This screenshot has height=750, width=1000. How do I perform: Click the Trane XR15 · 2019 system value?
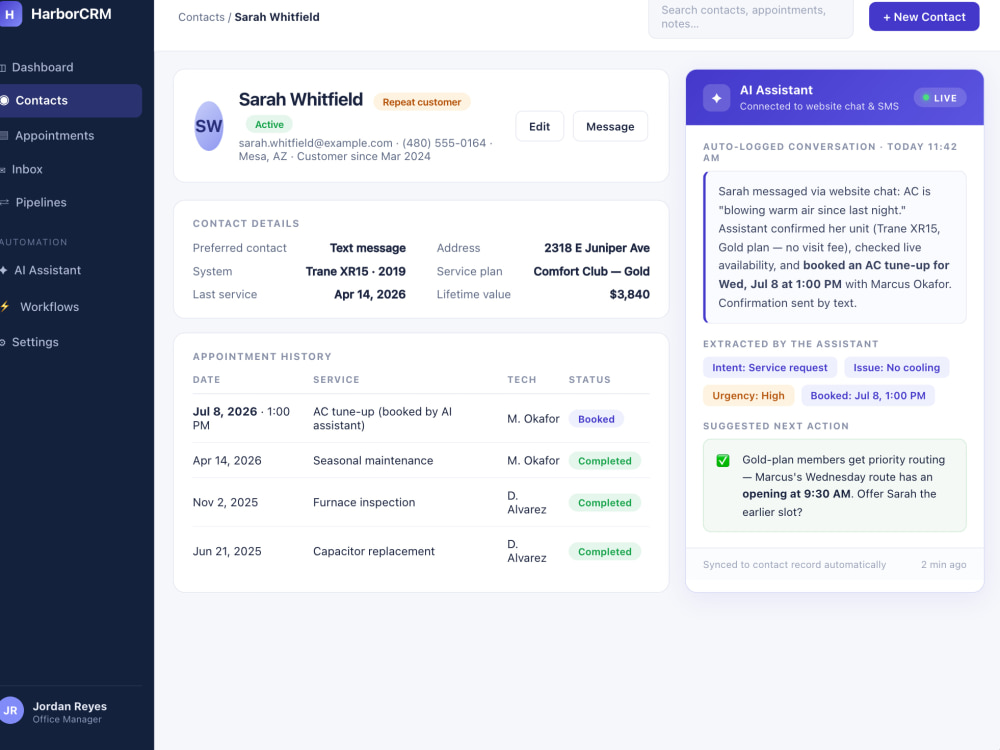tap(356, 272)
